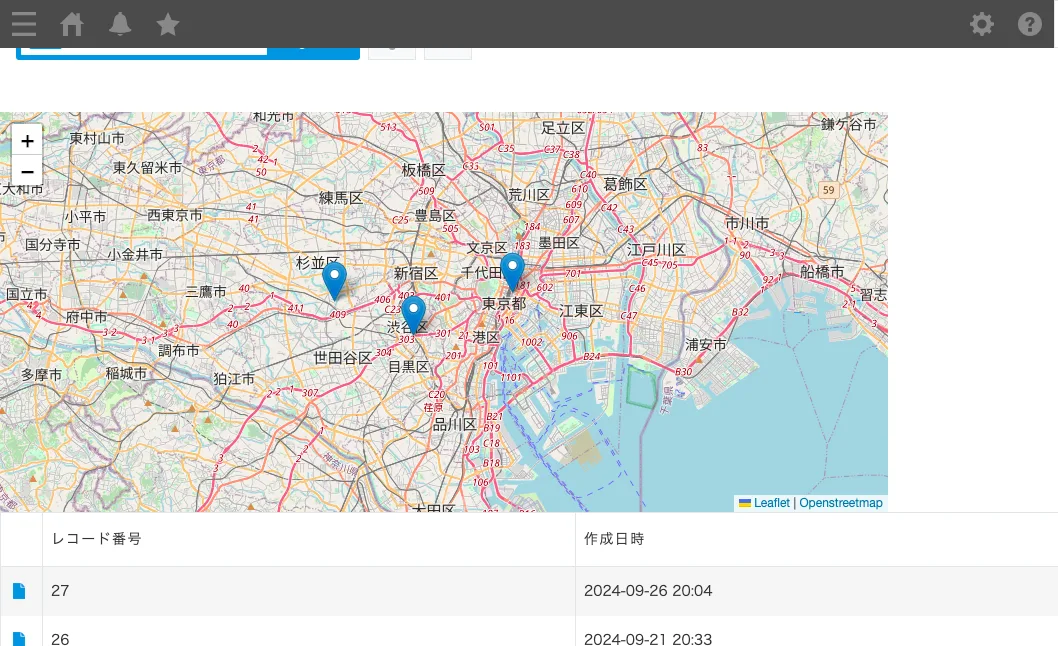Click the 目黒区 label on the map
1058x646 pixels.
click(409, 367)
